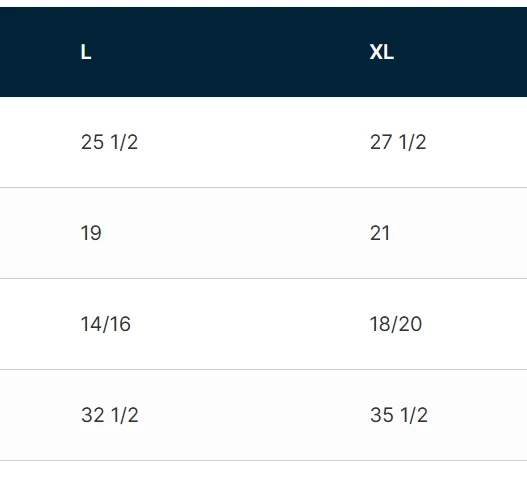Select the 14/16 size cell
This screenshot has width=527, height=482.
click(106, 324)
